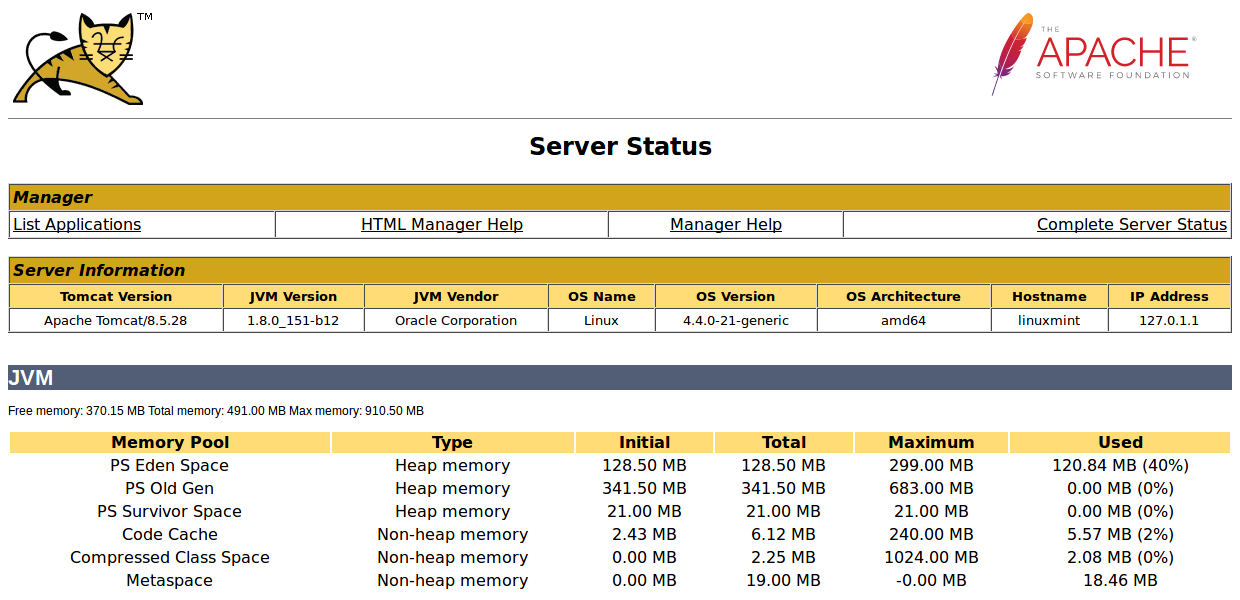Click the Server Information section header

[620, 270]
